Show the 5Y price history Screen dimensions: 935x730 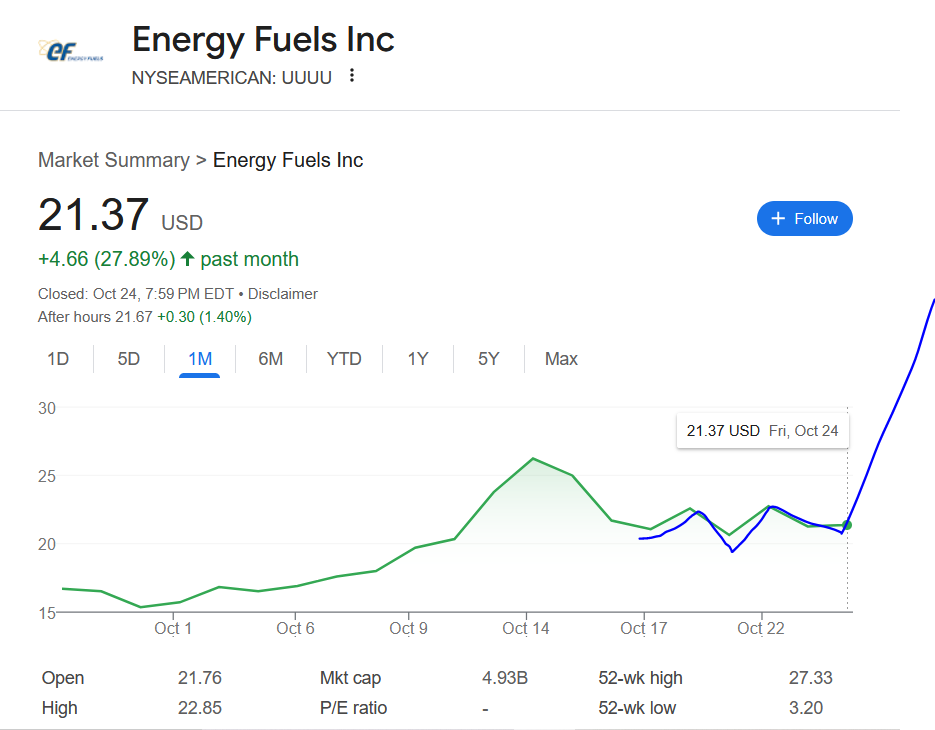(488, 359)
